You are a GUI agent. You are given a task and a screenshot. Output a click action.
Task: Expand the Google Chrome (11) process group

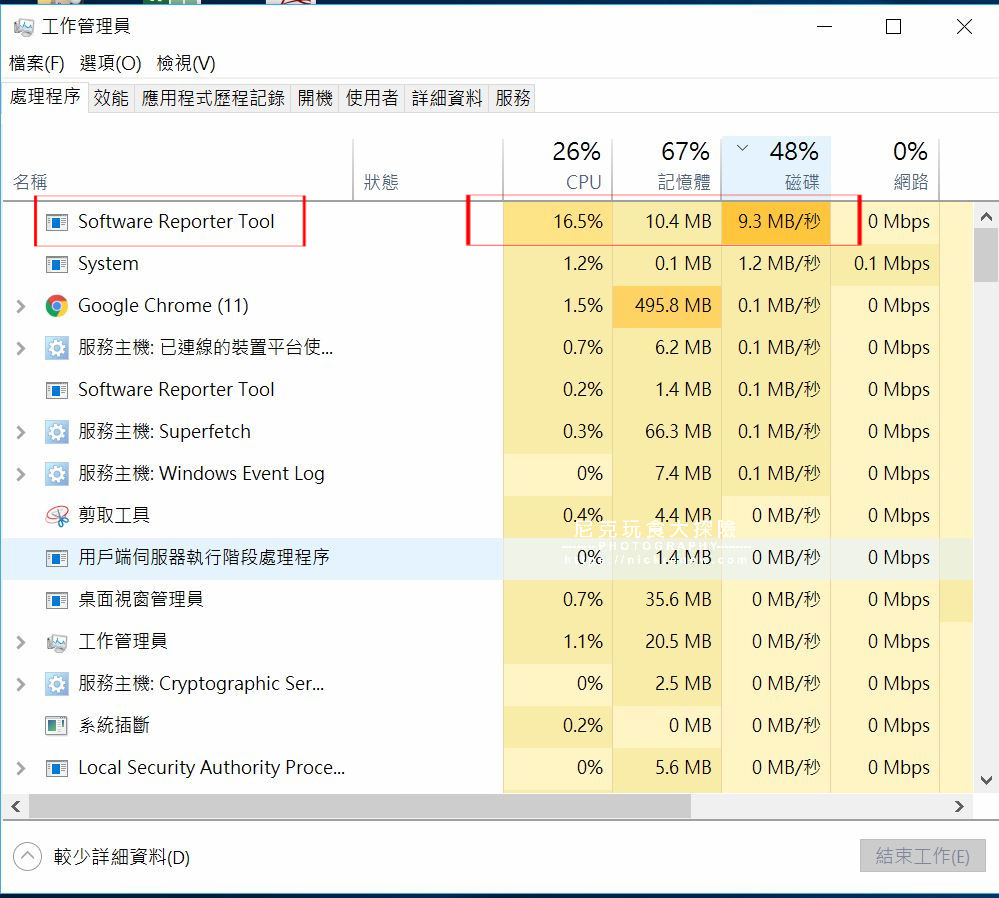coord(21,306)
